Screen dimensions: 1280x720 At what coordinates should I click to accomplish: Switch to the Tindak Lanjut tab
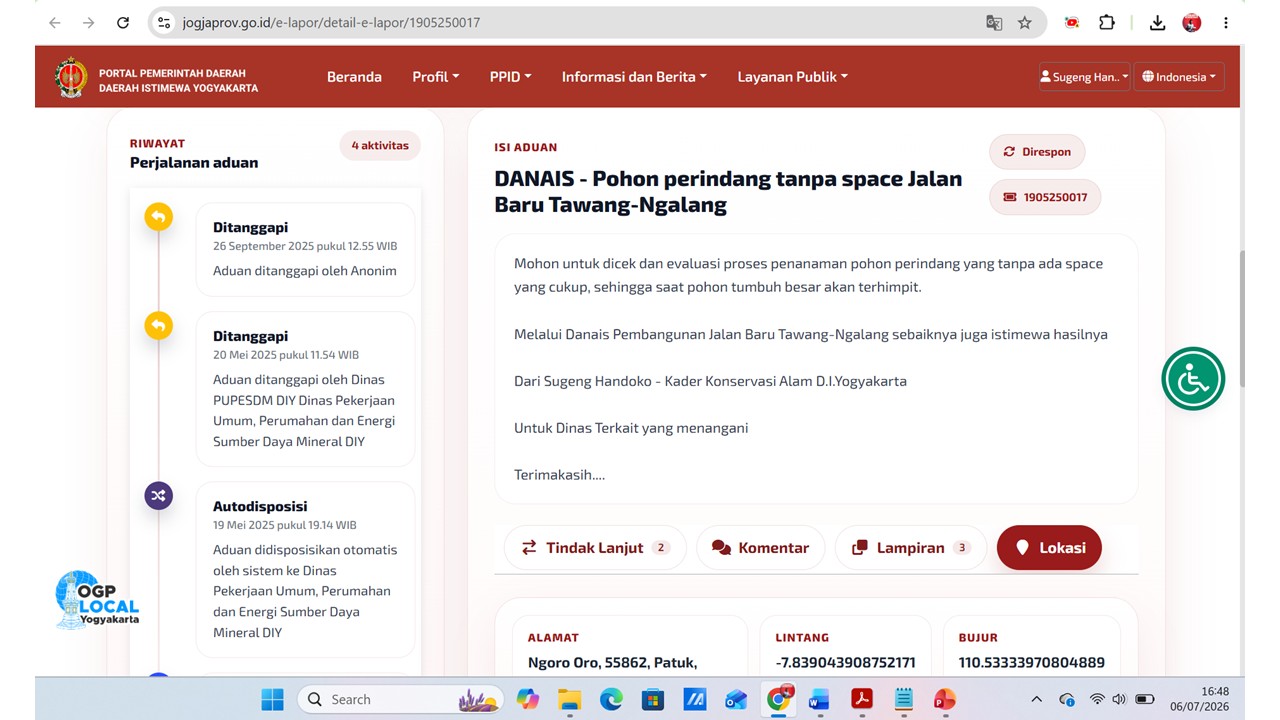tap(595, 548)
